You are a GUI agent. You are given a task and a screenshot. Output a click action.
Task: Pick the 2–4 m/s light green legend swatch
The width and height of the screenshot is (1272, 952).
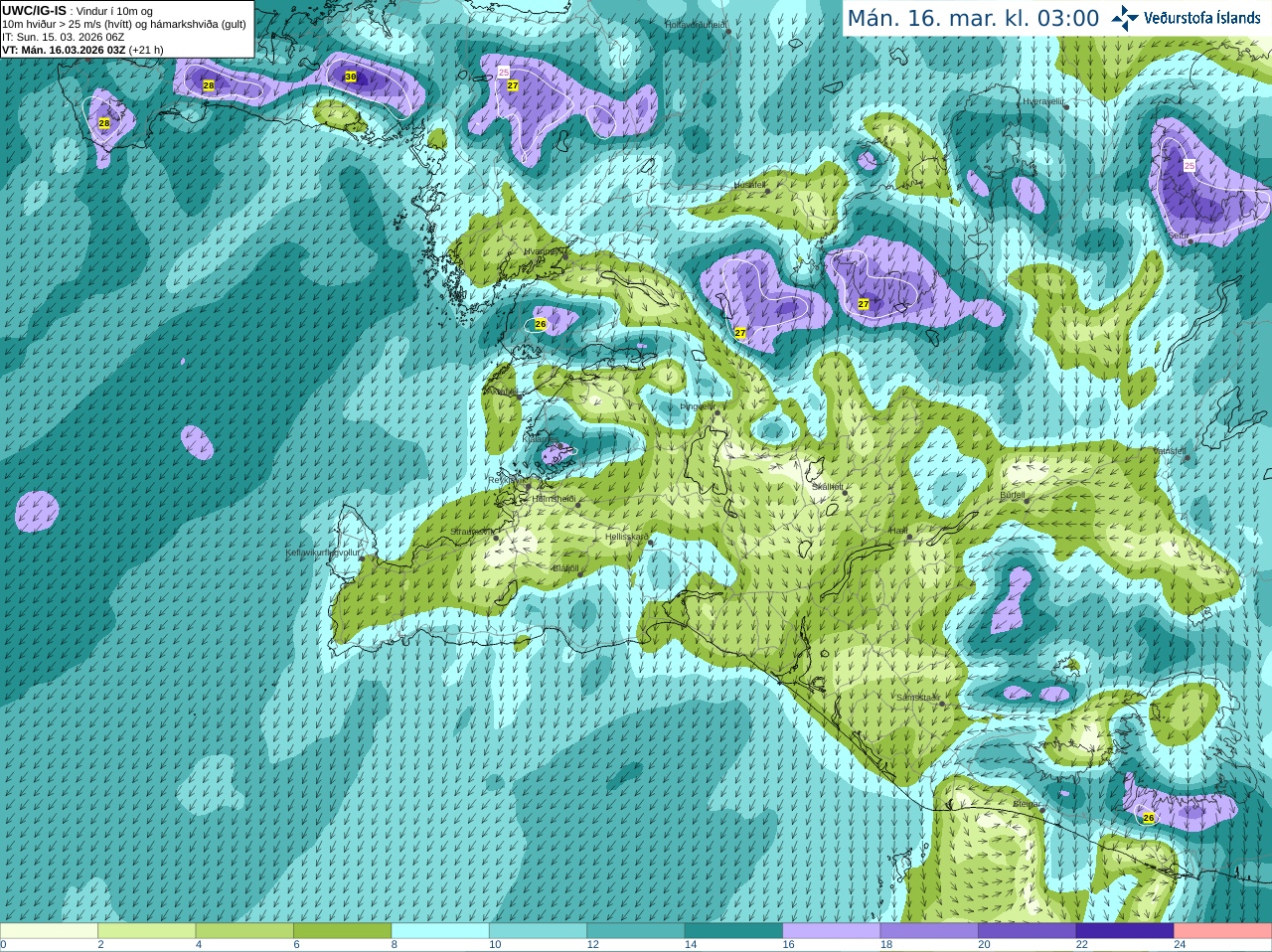coord(146,931)
